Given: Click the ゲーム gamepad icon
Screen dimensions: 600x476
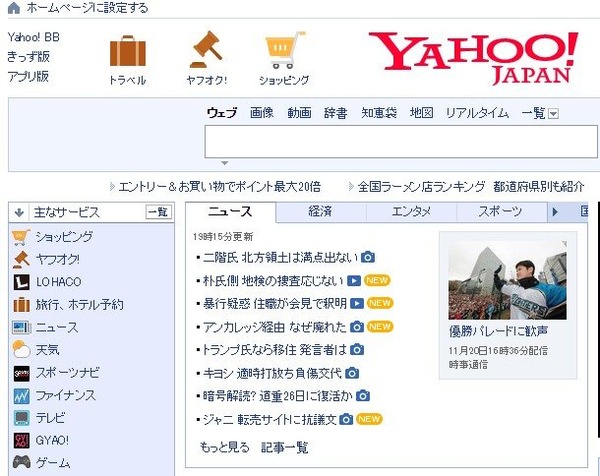Looking at the screenshot, I should coord(21,462).
